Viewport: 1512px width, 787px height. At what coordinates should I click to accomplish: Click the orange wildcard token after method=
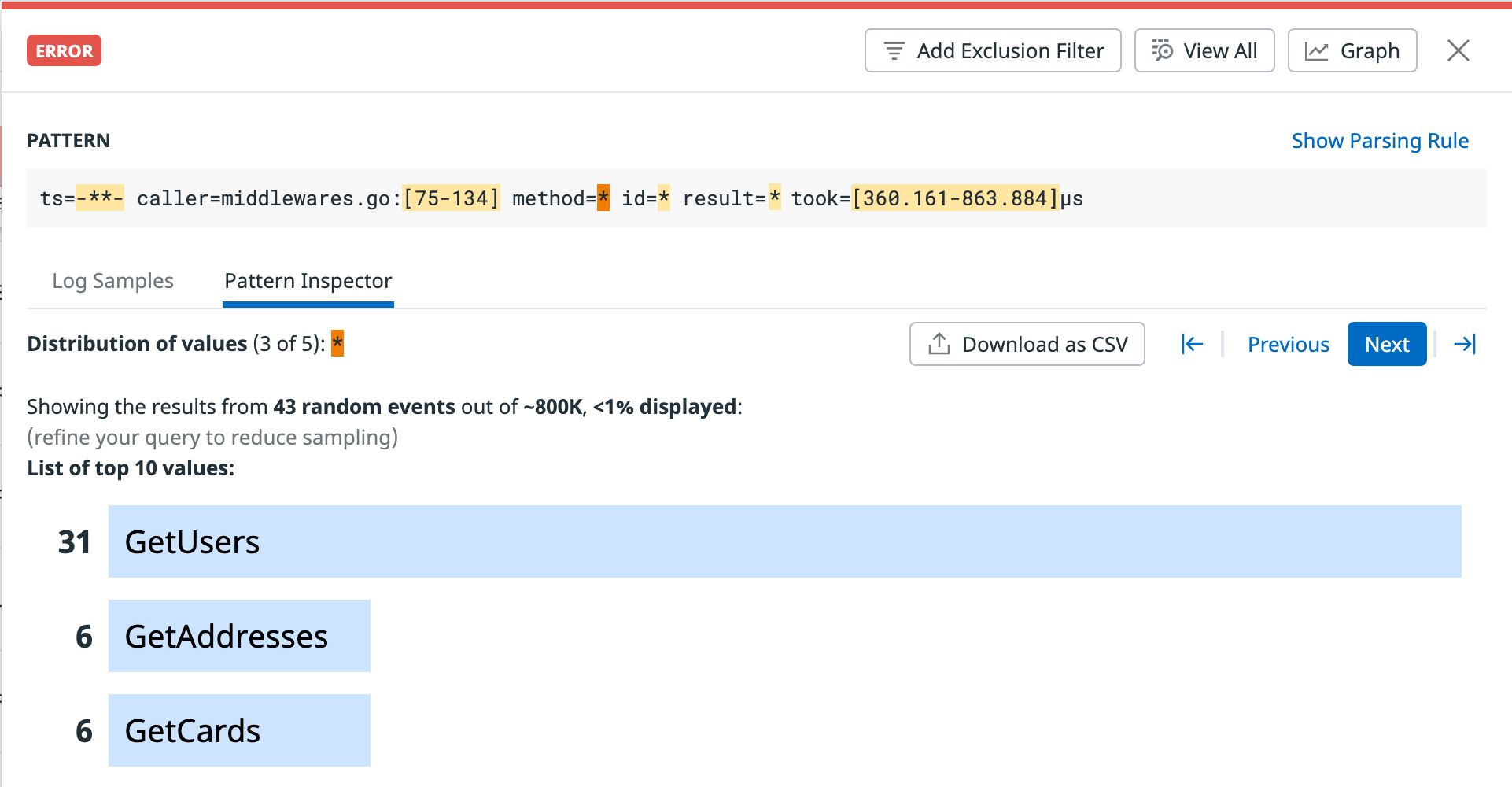click(602, 198)
